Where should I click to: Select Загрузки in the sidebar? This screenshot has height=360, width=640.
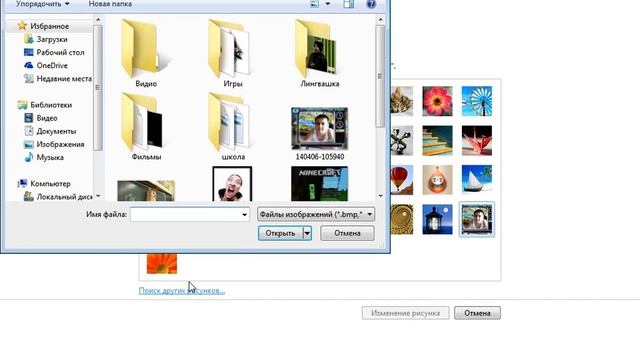point(52,39)
